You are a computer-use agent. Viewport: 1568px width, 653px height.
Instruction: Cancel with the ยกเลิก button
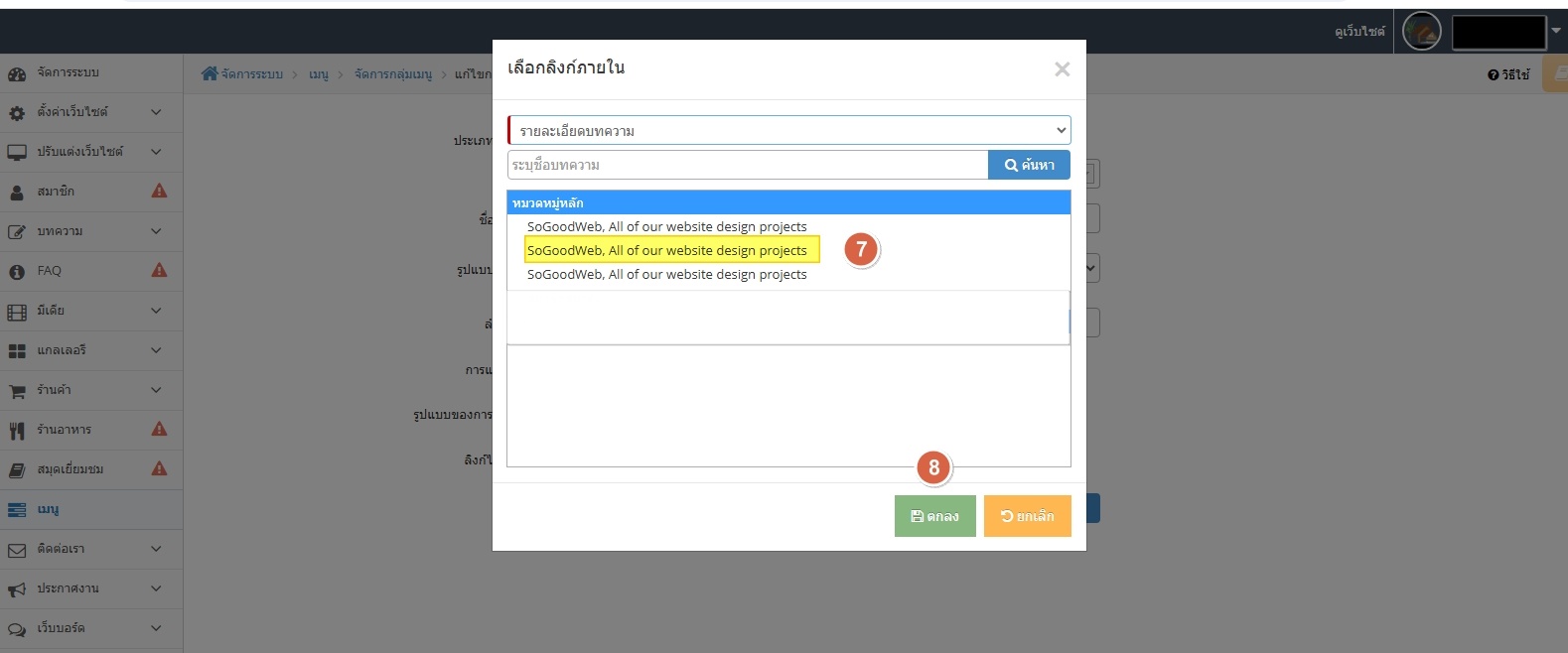point(1027,516)
